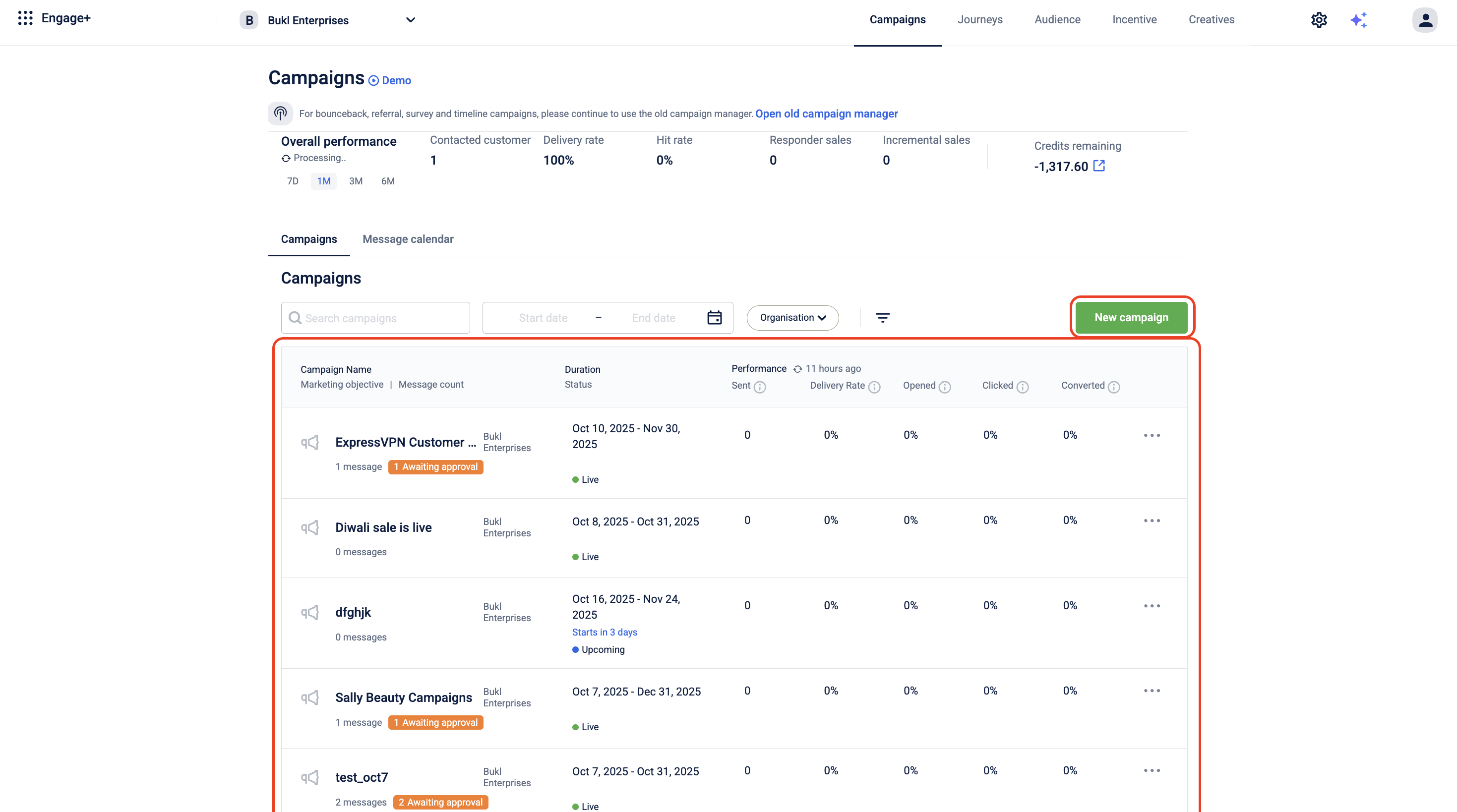This screenshot has width=1457, height=812.
Task: Open the user profile avatar
Action: point(1425,20)
